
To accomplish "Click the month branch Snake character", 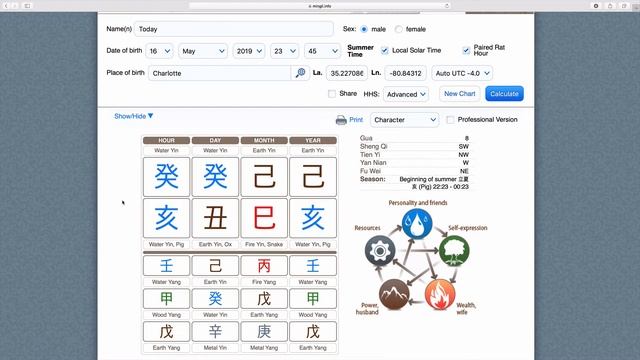I will (x=264, y=218).
